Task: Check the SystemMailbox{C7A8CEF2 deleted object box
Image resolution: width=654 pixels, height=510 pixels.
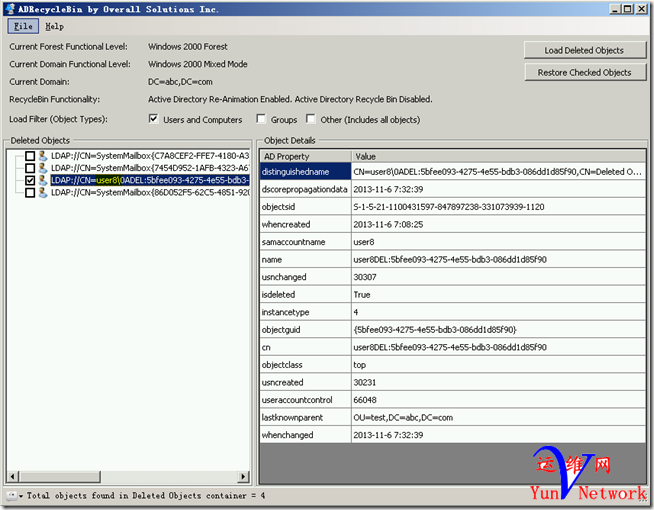Action: [x=30, y=156]
